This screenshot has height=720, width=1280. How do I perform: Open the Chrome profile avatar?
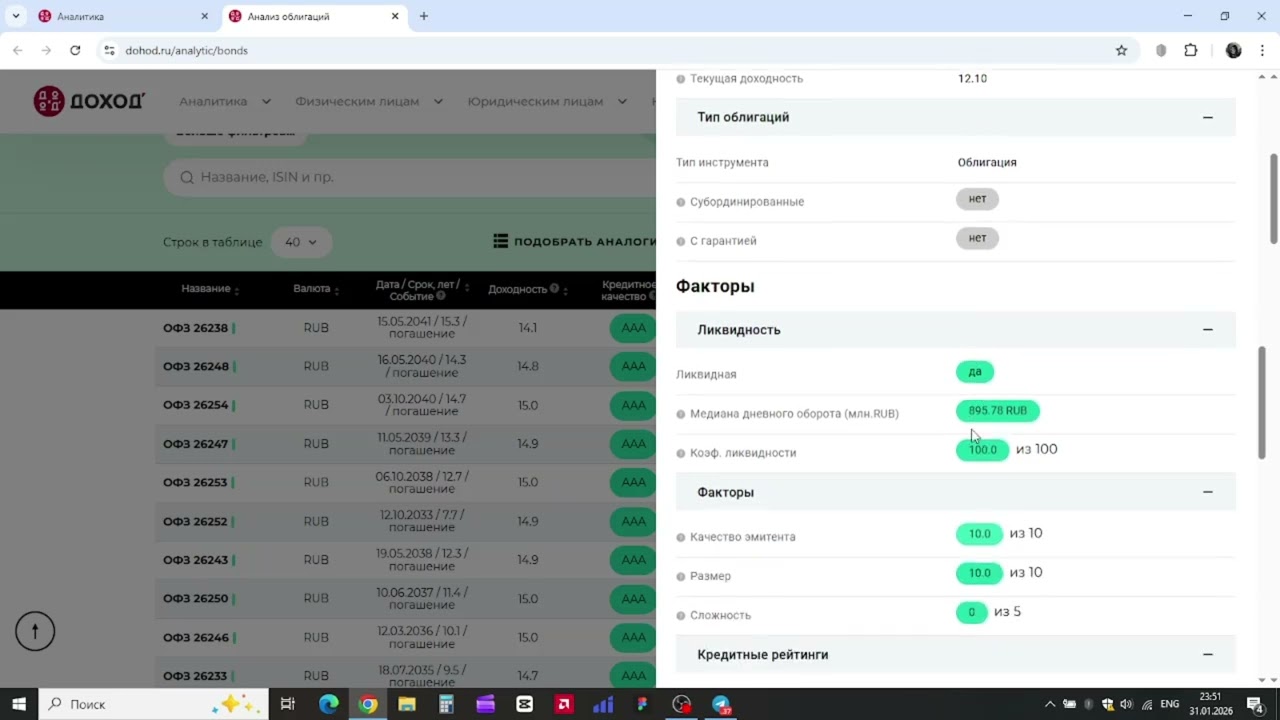click(1233, 50)
